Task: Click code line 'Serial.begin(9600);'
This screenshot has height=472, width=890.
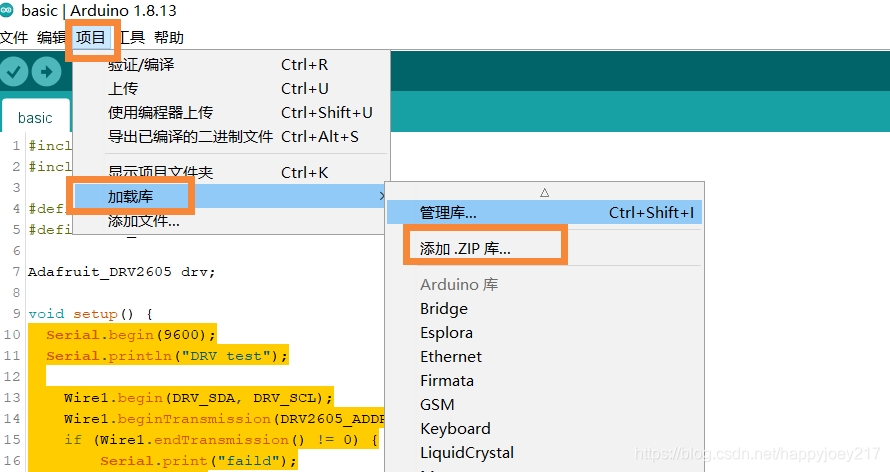Action: (131, 335)
